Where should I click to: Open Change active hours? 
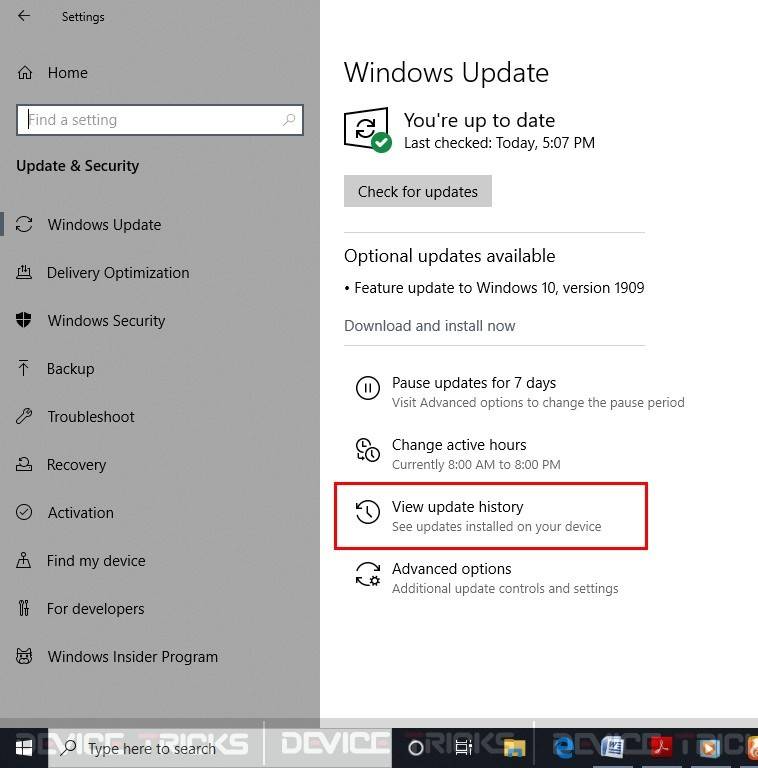[458, 454]
